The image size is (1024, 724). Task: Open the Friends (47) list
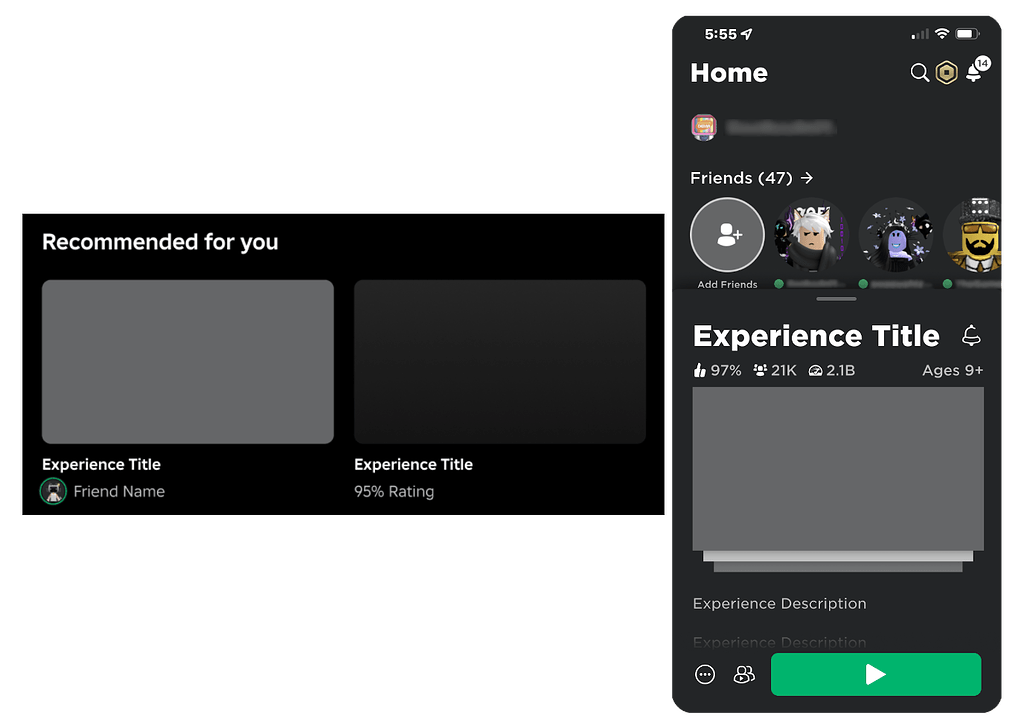[752, 178]
